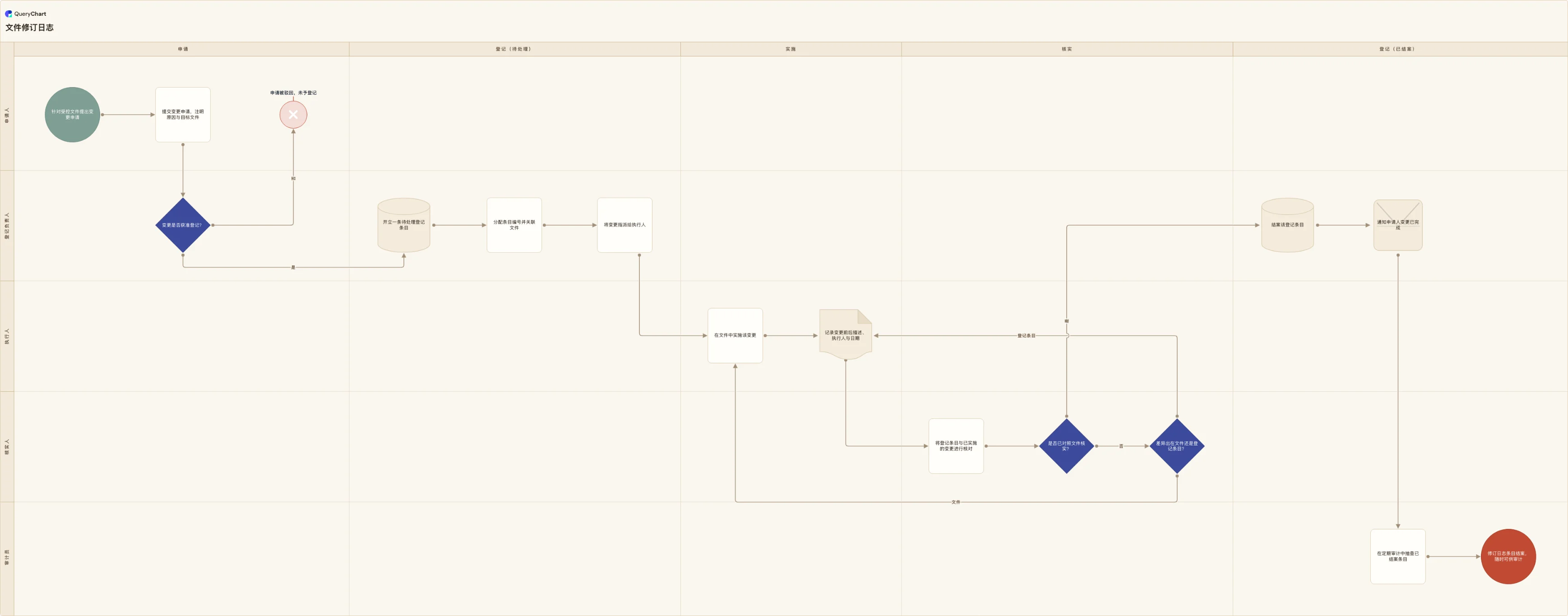Select the 核实 column header

(1067, 49)
